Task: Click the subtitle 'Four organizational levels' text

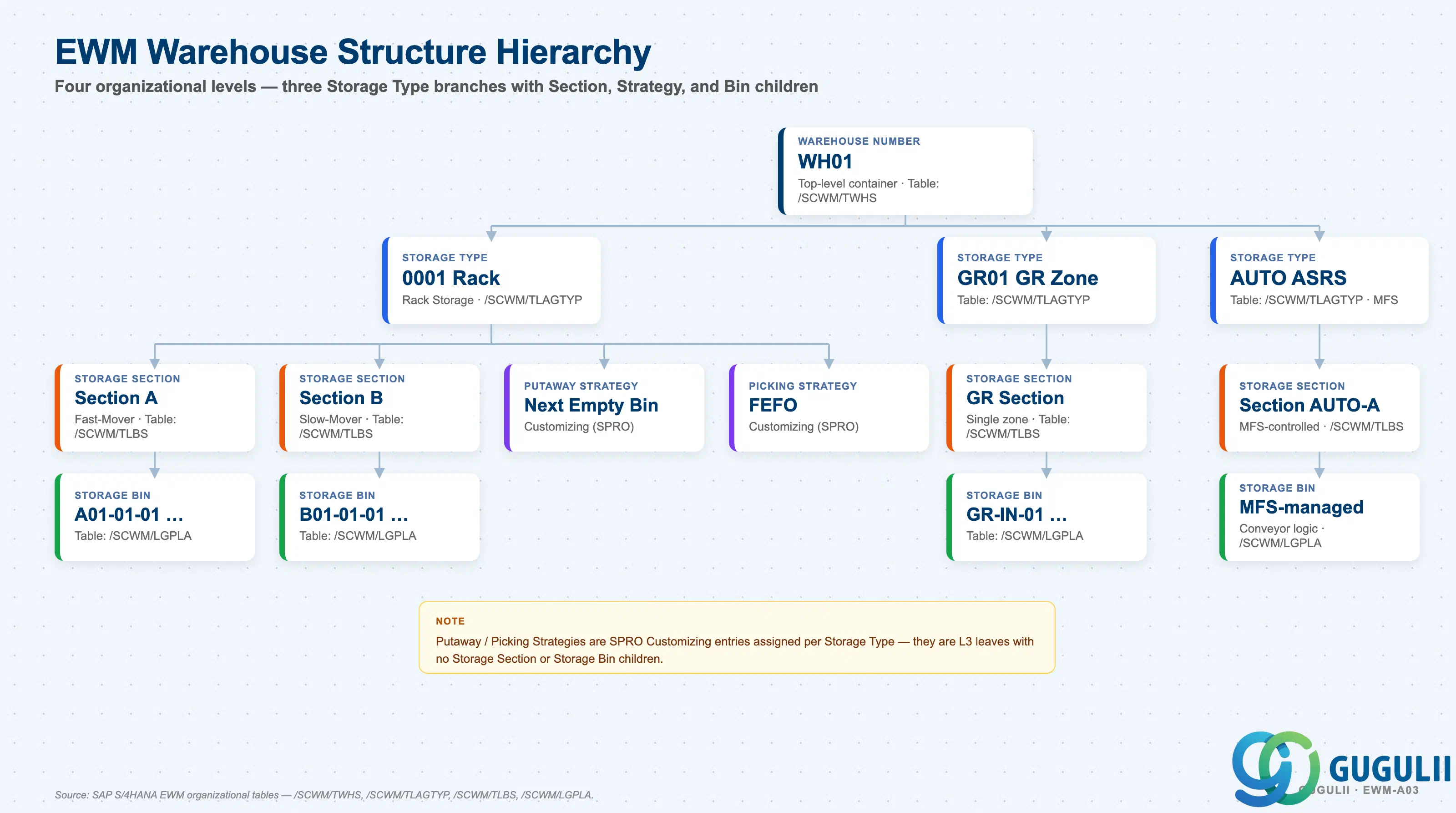Action: coord(436,86)
